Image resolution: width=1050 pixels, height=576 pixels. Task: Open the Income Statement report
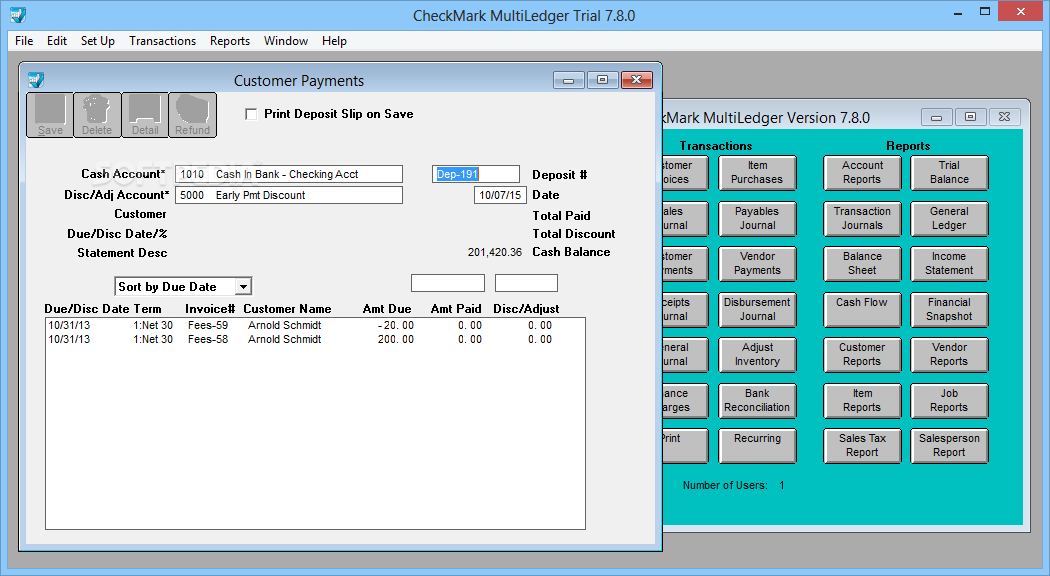point(949,264)
